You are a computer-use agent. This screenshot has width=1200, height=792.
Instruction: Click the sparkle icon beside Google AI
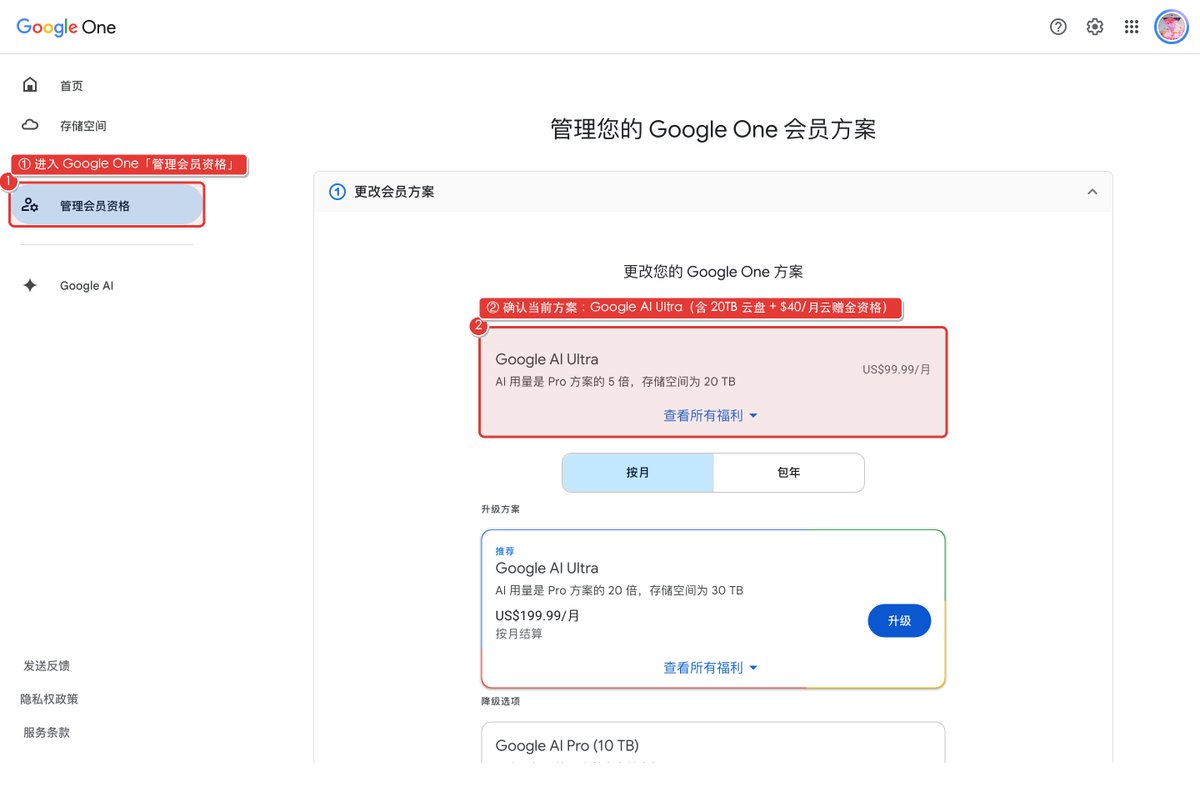point(30,285)
